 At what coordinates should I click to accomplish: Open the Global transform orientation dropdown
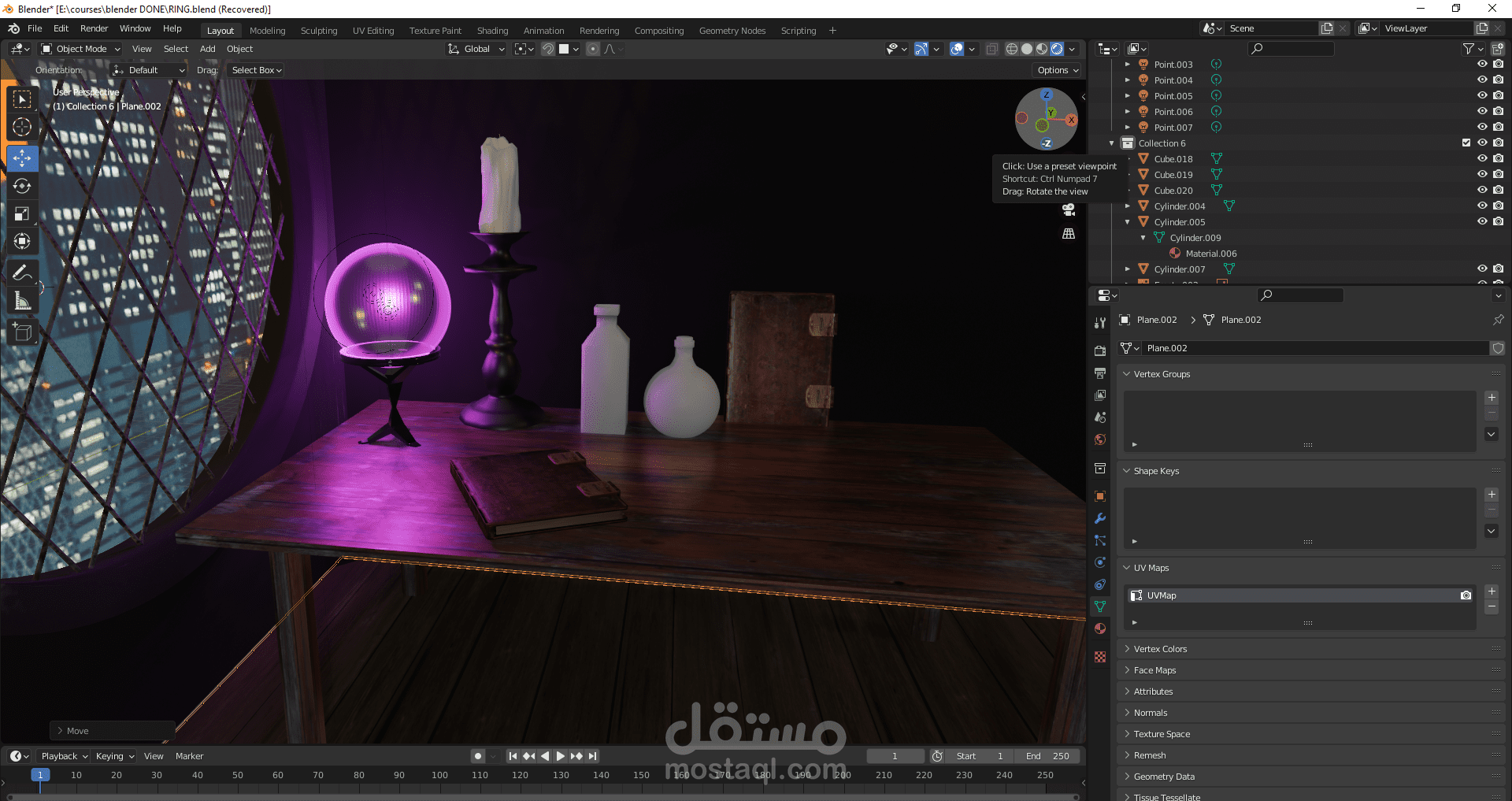tap(476, 49)
